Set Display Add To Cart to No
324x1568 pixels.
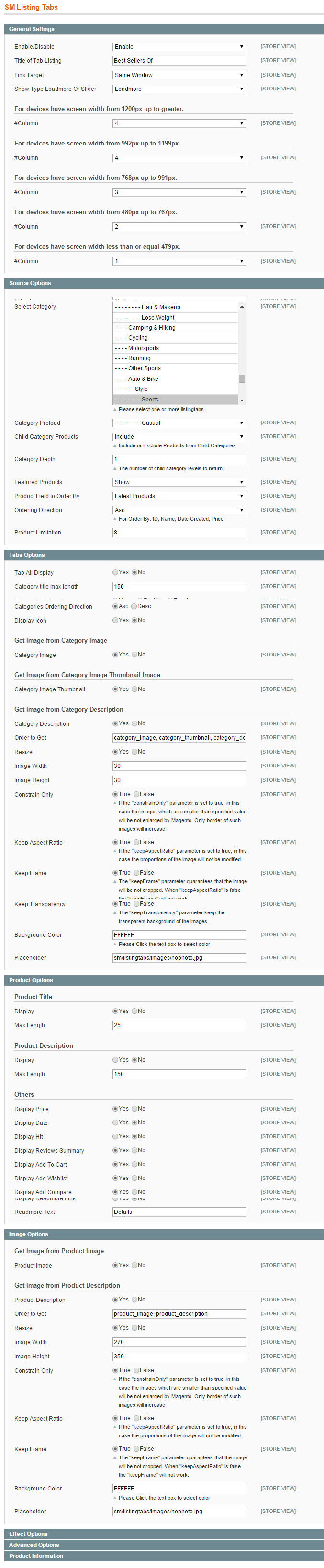coord(134,1165)
